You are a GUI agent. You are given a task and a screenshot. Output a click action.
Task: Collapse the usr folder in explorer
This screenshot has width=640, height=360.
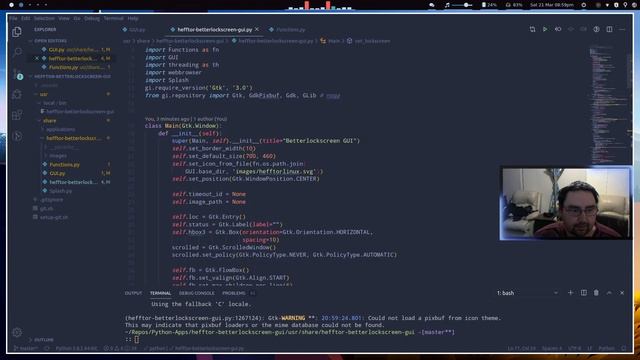tap(44, 94)
